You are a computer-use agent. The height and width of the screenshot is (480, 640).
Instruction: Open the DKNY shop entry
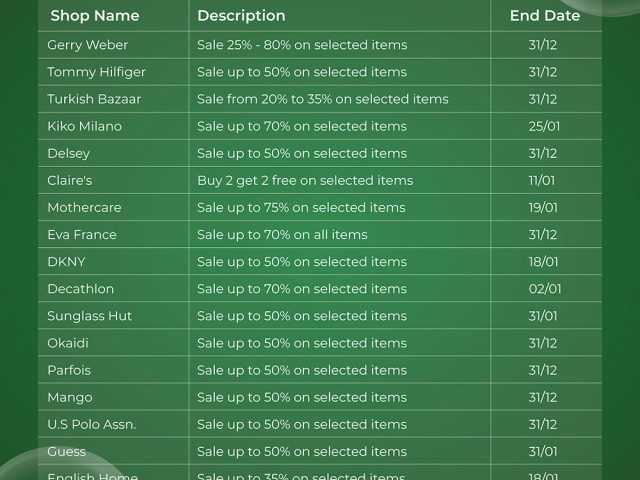click(66, 261)
